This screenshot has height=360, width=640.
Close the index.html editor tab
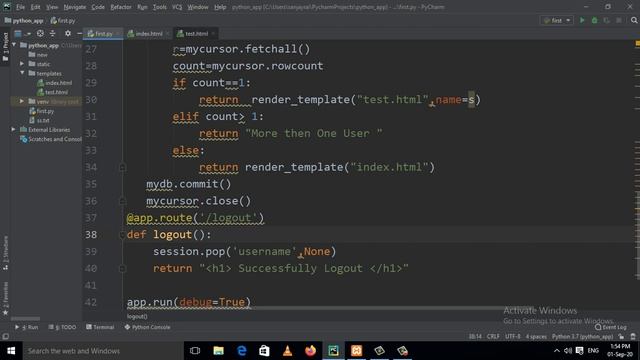[168, 33]
